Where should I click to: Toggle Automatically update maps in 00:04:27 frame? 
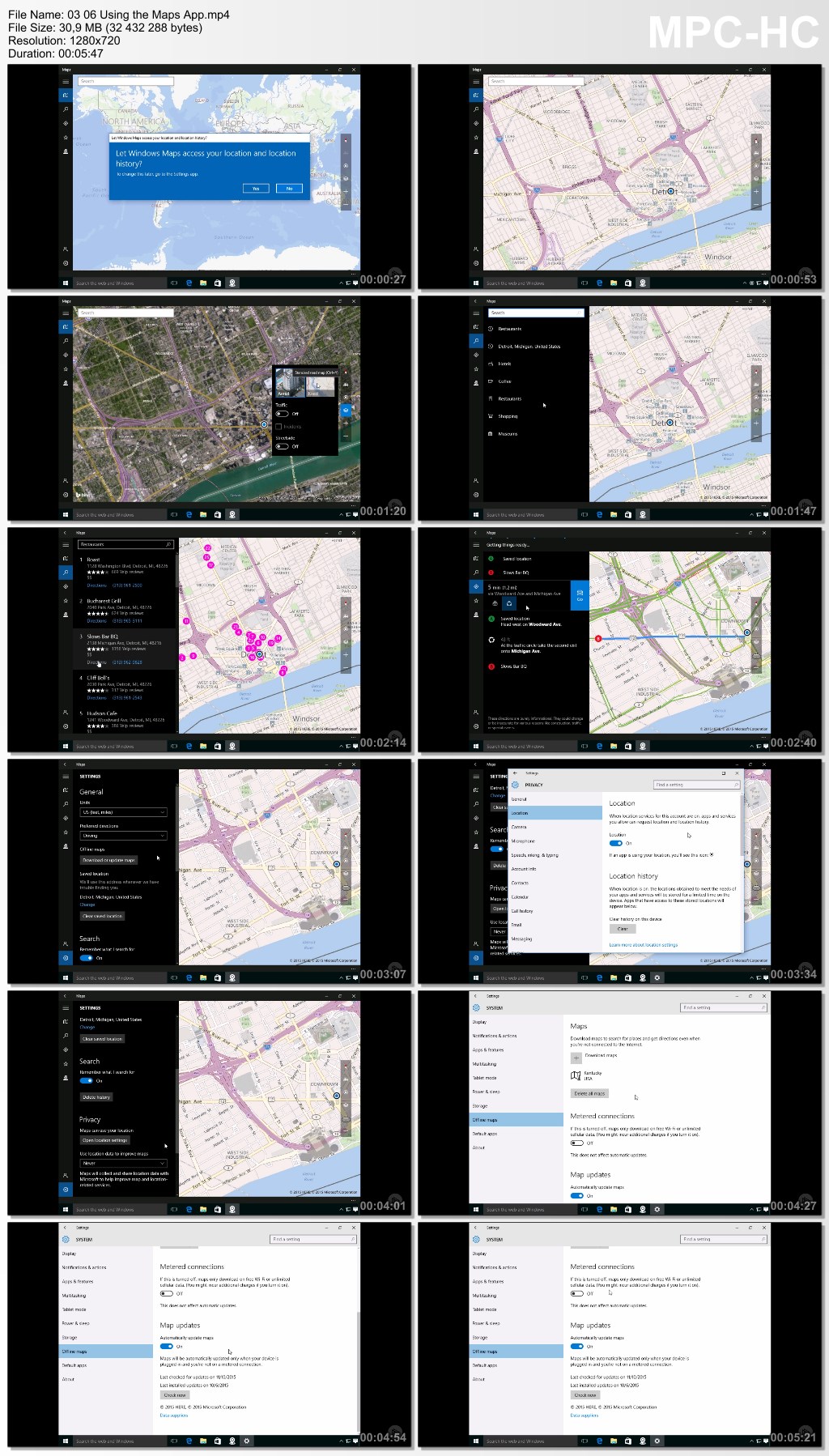point(577,1195)
